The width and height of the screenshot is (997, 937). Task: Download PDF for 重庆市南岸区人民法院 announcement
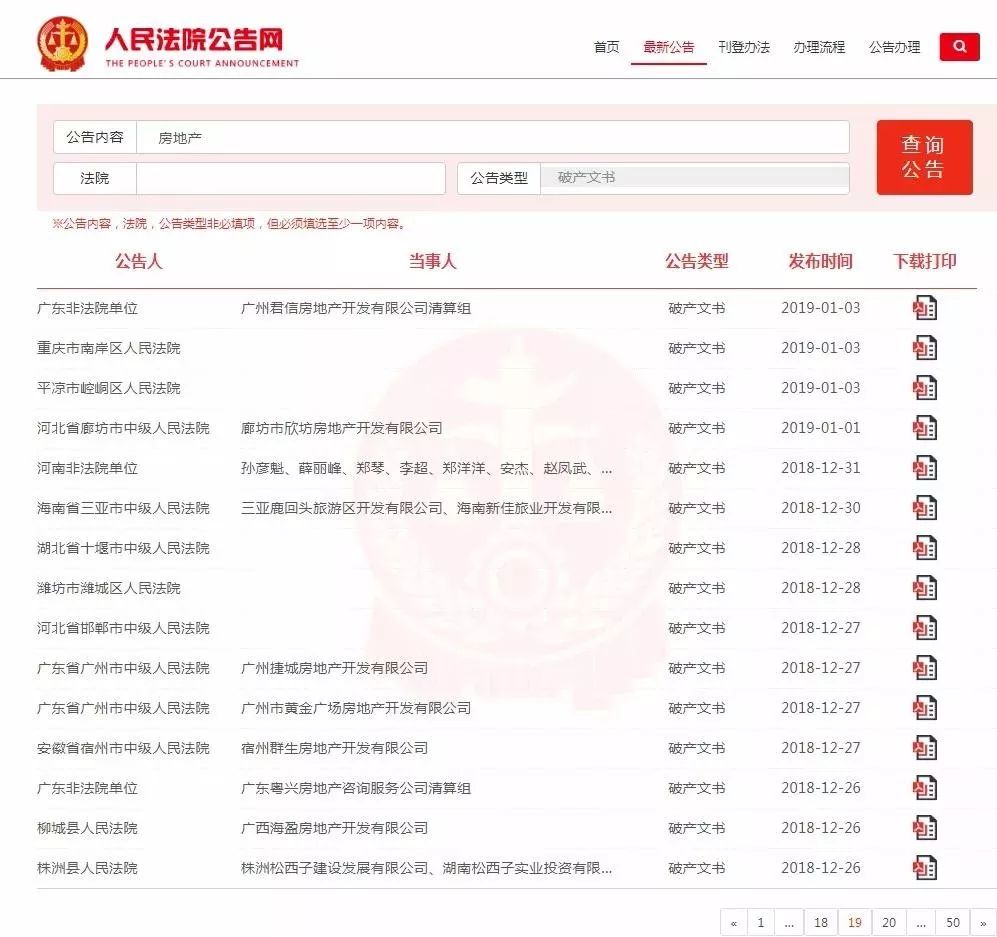coord(925,347)
